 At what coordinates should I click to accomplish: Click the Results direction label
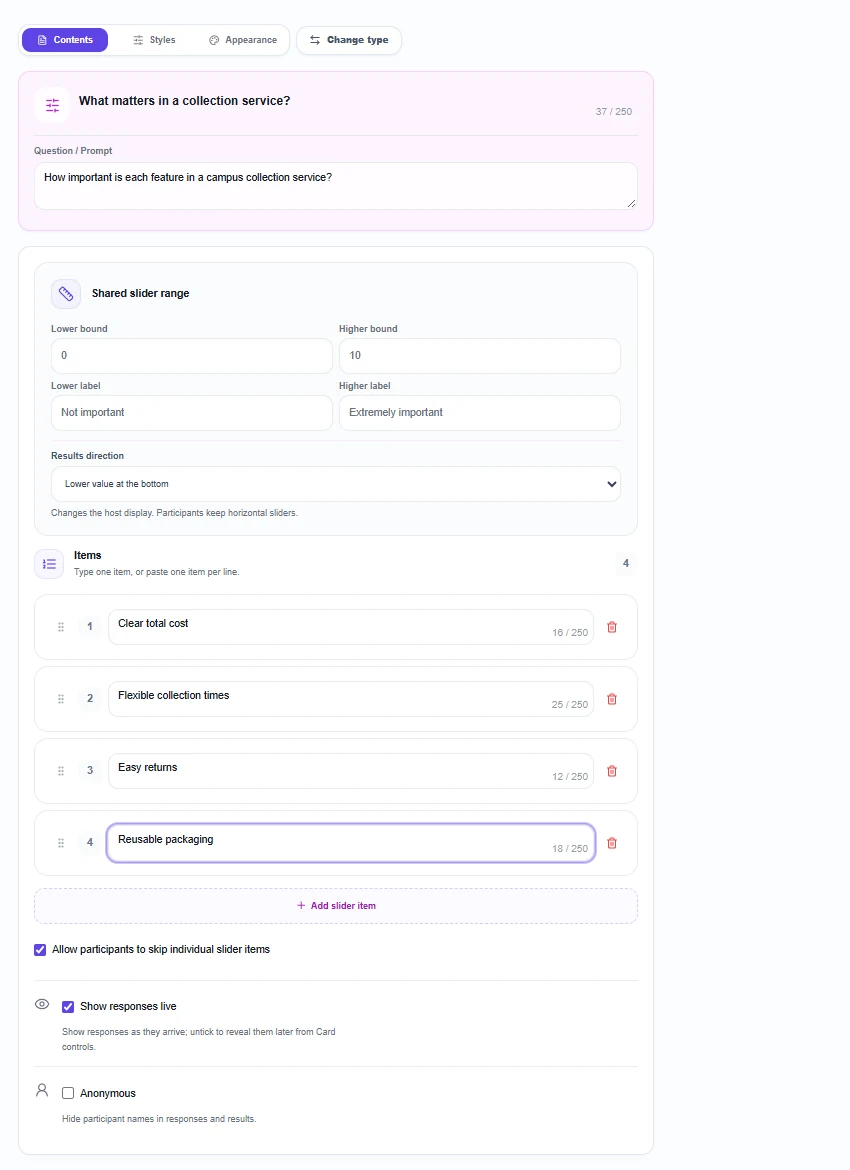pos(87,456)
